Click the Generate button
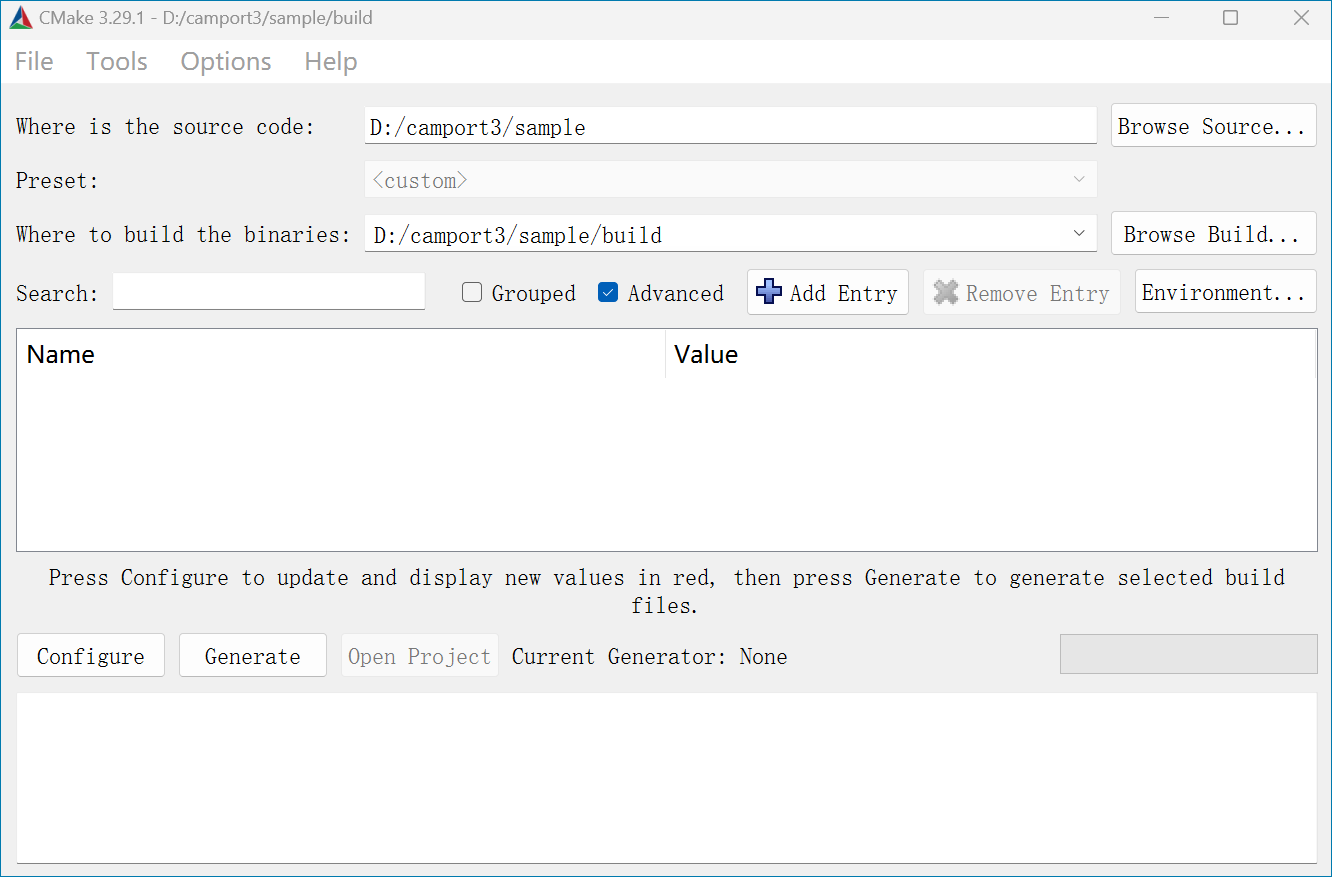 [x=253, y=656]
